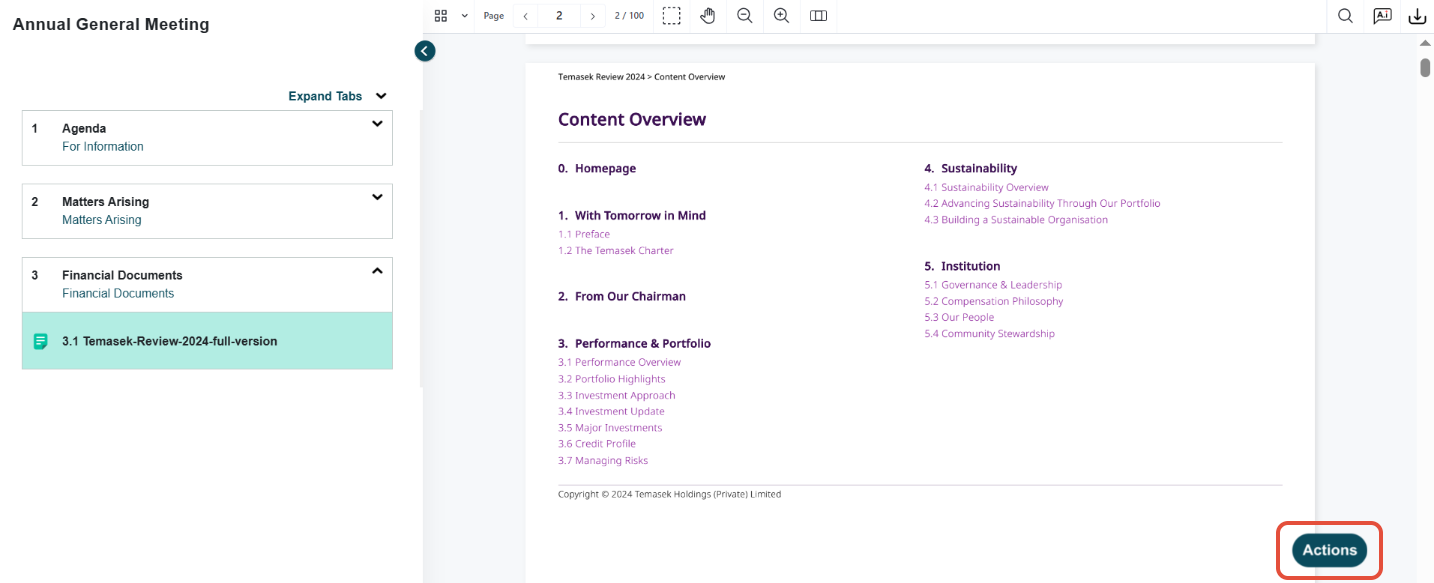Open 3.5 Major Investments link
Screen dimensions: 1434x583
tap(610, 428)
